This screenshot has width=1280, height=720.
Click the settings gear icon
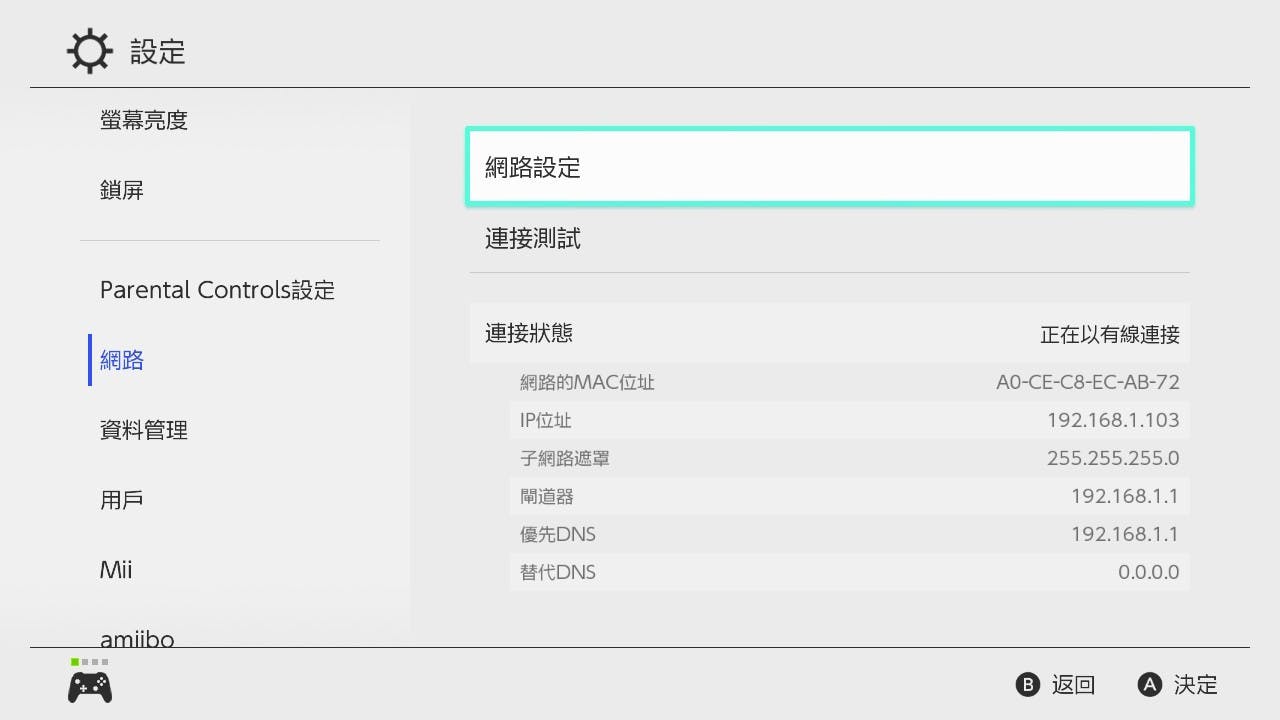click(90, 51)
